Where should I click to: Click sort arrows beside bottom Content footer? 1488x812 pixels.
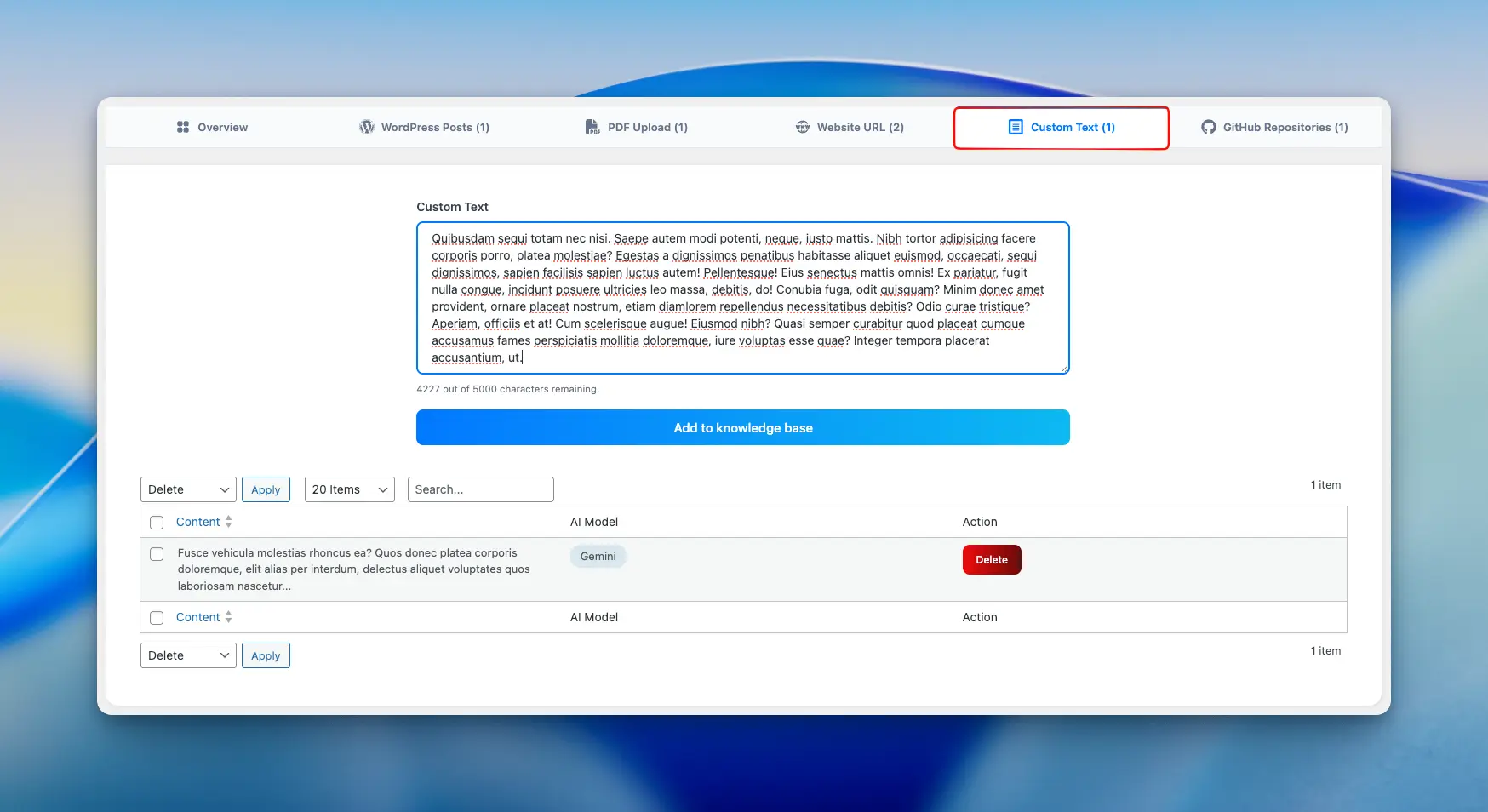click(229, 617)
